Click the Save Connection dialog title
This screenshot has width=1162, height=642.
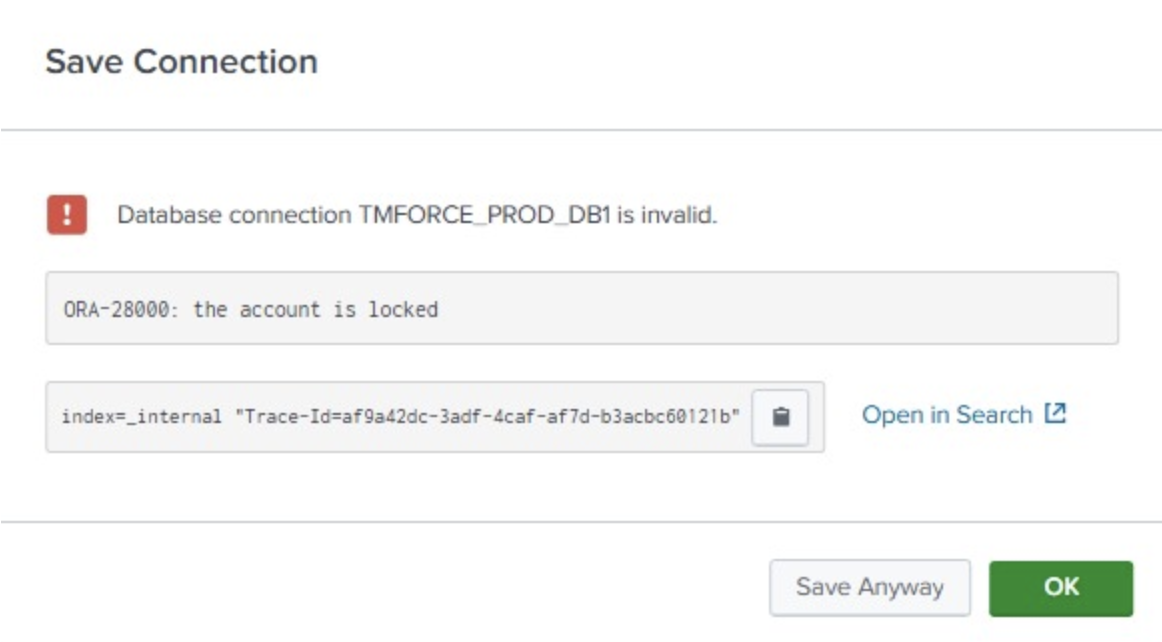tap(181, 62)
